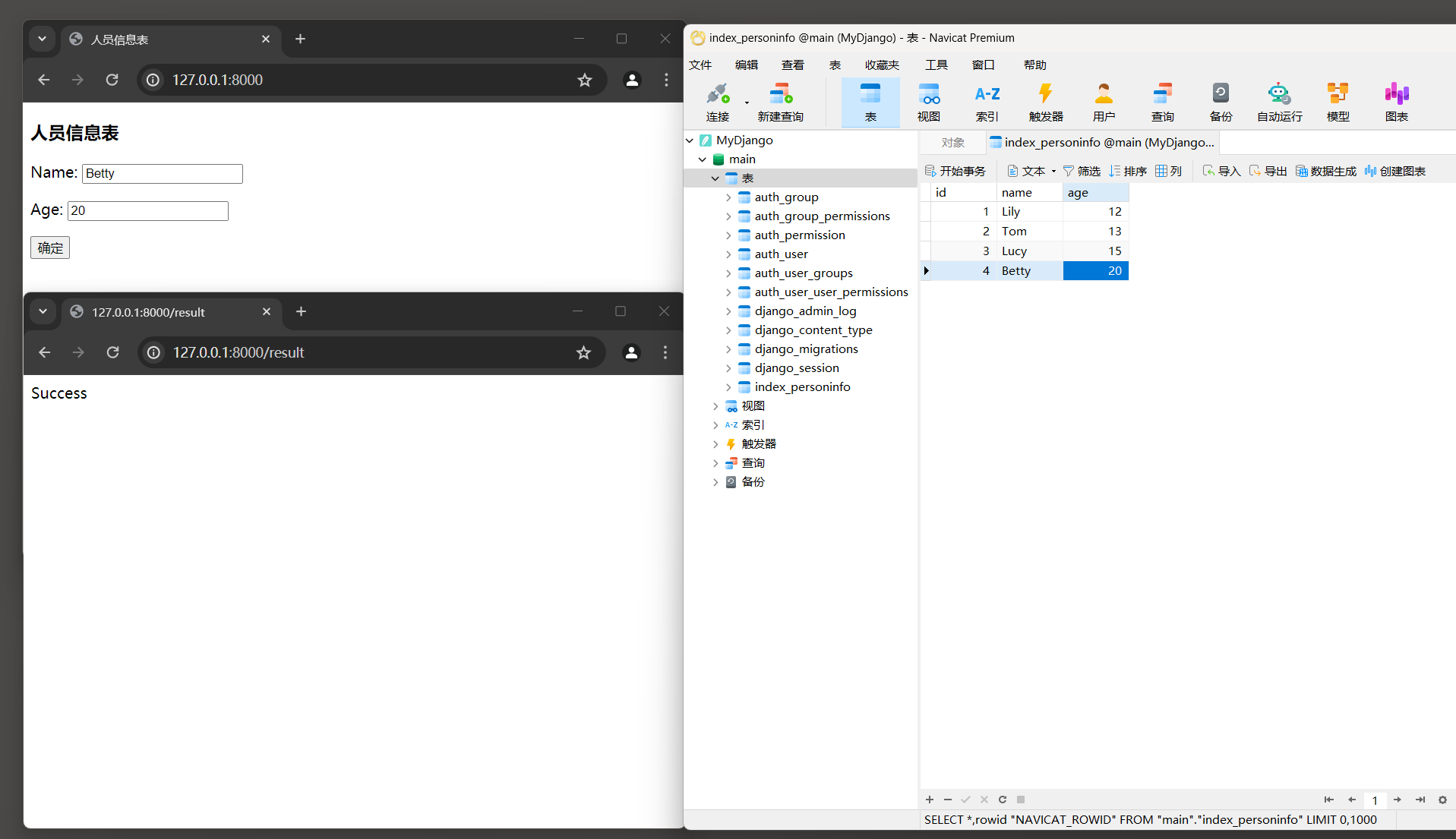The image size is (1456, 839).
Task: Open the 文本 text dropdown arrow
Action: (1053, 172)
